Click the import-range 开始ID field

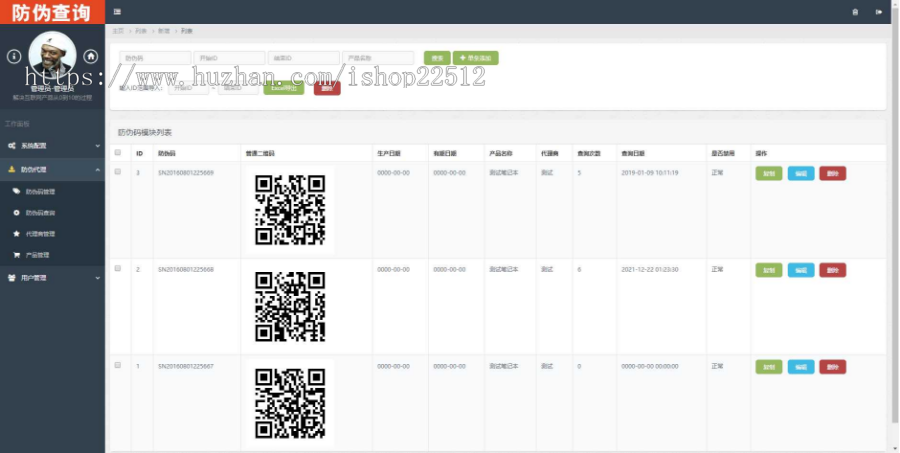(x=189, y=88)
